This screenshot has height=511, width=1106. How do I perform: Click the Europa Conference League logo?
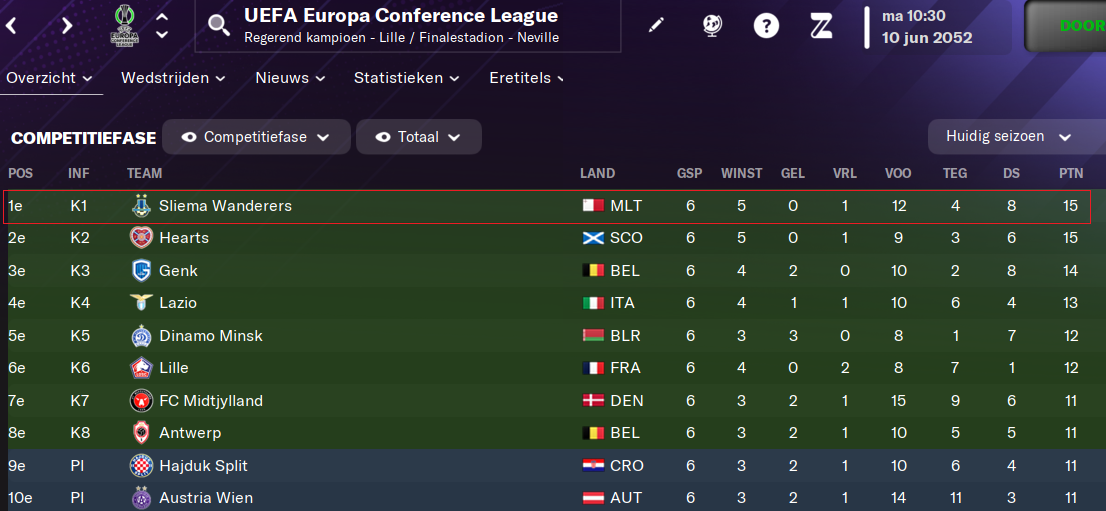(x=127, y=25)
